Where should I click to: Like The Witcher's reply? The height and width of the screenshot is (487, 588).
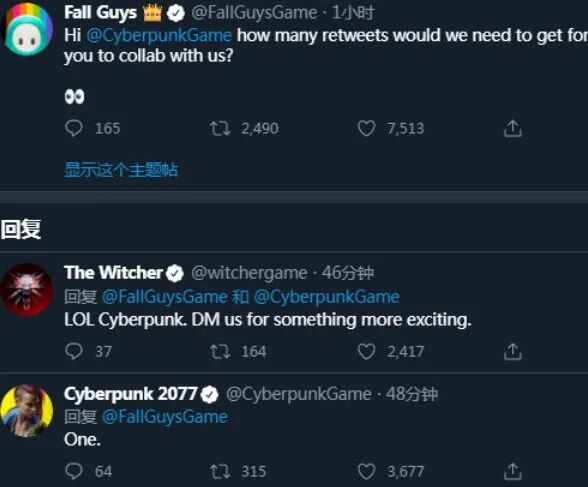pyautogui.click(x=366, y=352)
